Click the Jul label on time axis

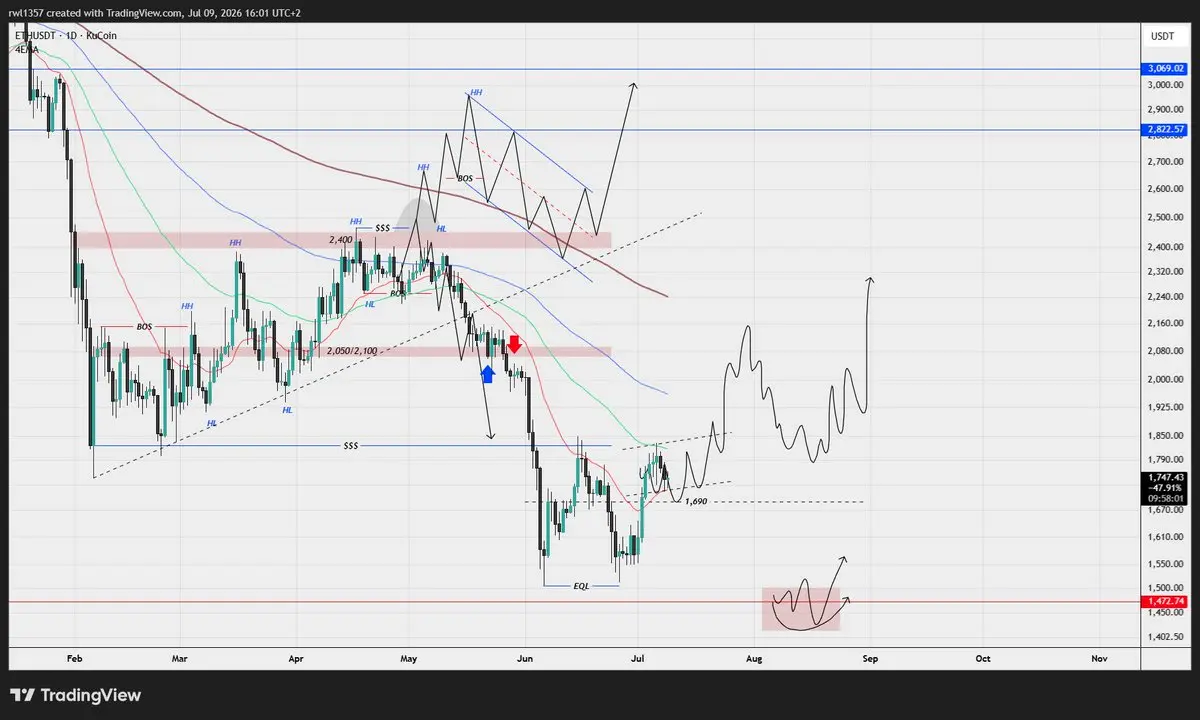(636, 659)
